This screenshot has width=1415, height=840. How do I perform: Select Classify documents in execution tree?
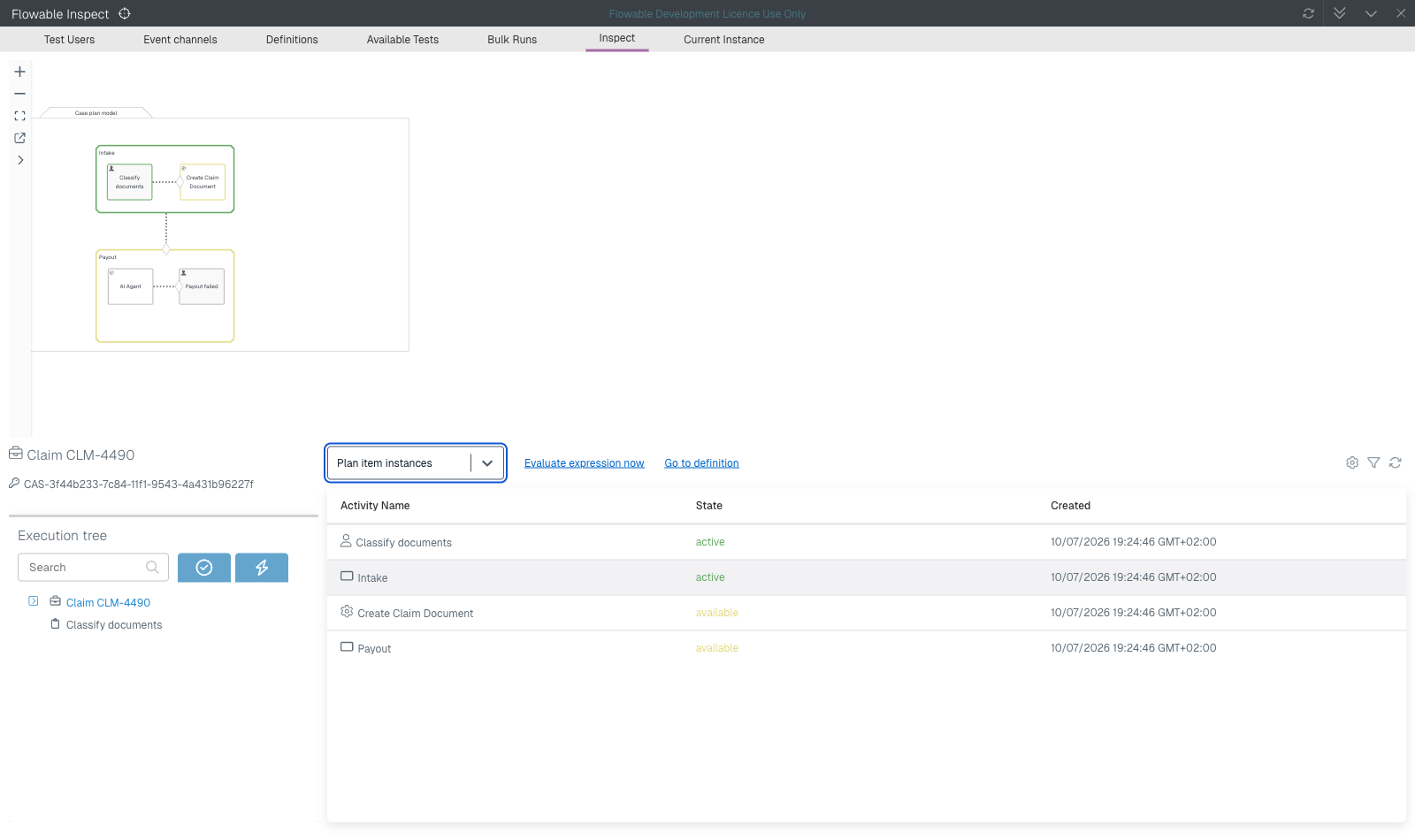click(114, 625)
